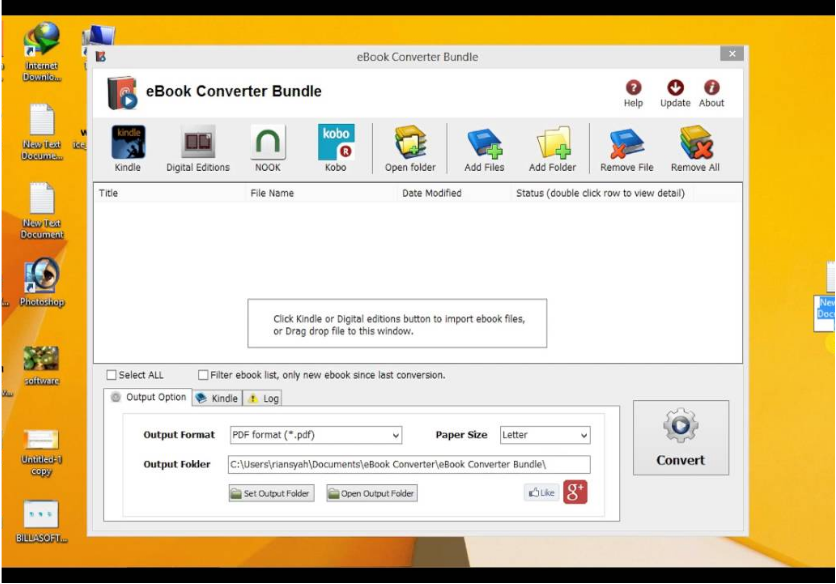This screenshot has height=584, width=836.
Task: Switch to the Kindle settings tab
Action: click(x=217, y=398)
